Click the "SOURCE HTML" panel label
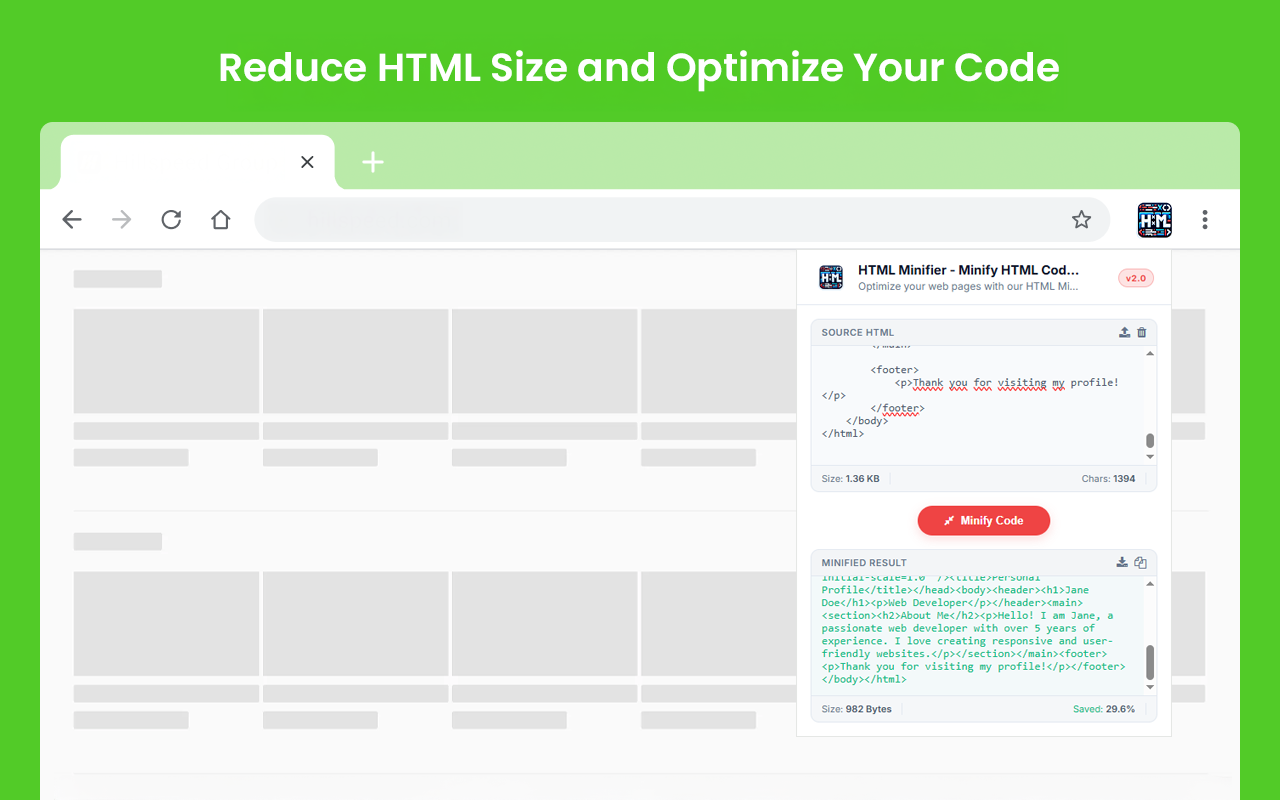The height and width of the screenshot is (800, 1280). point(858,333)
